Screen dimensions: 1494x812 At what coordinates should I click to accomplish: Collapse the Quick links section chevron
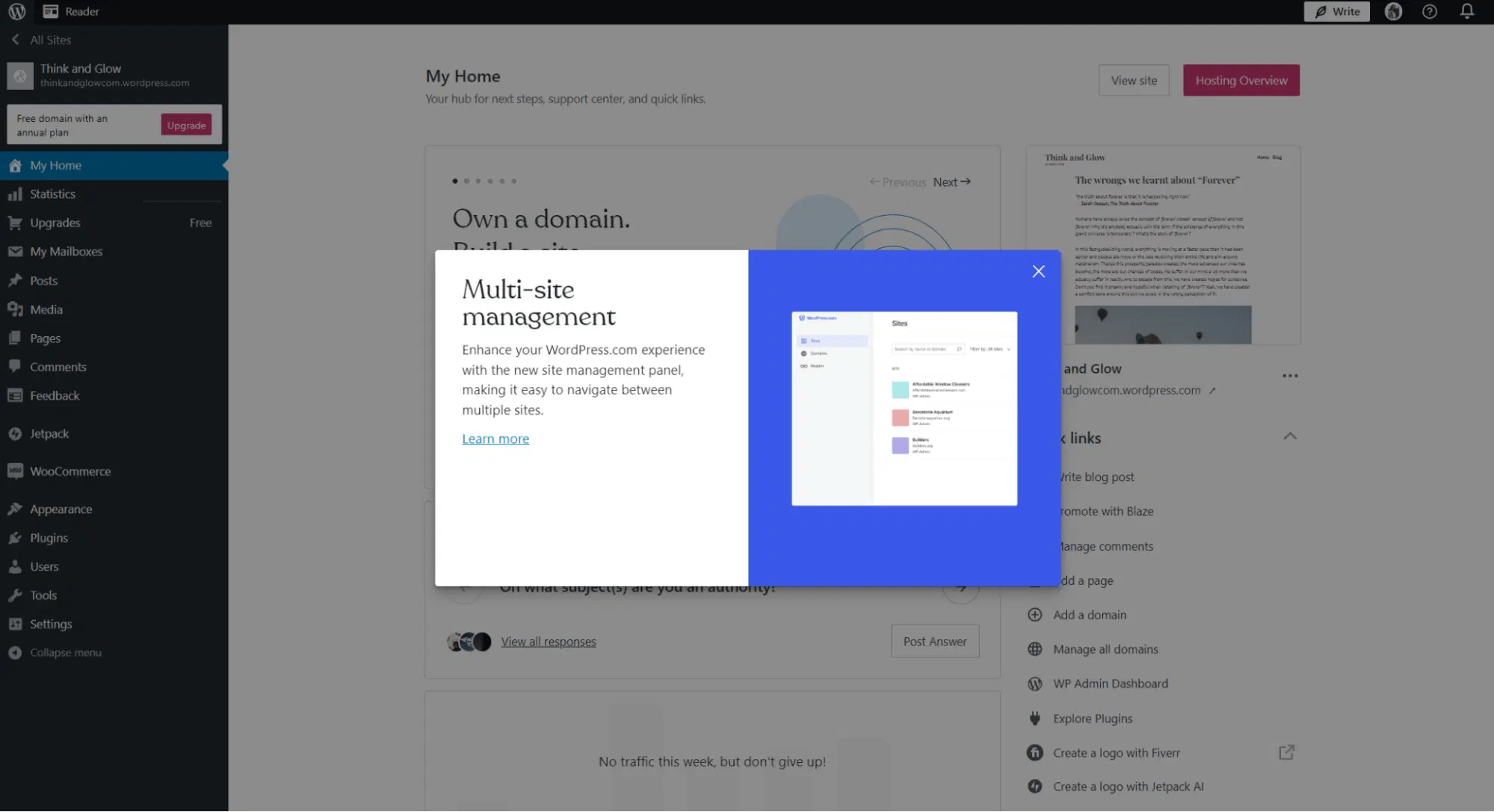tap(1289, 436)
